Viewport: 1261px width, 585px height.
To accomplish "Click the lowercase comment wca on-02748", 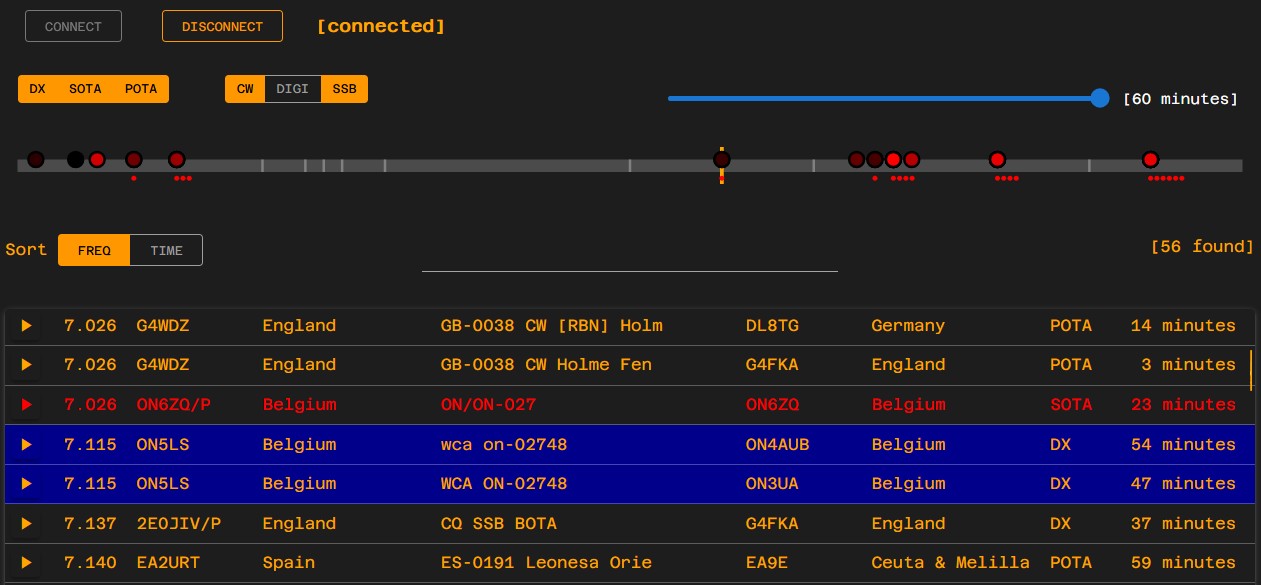I will 504,445.
